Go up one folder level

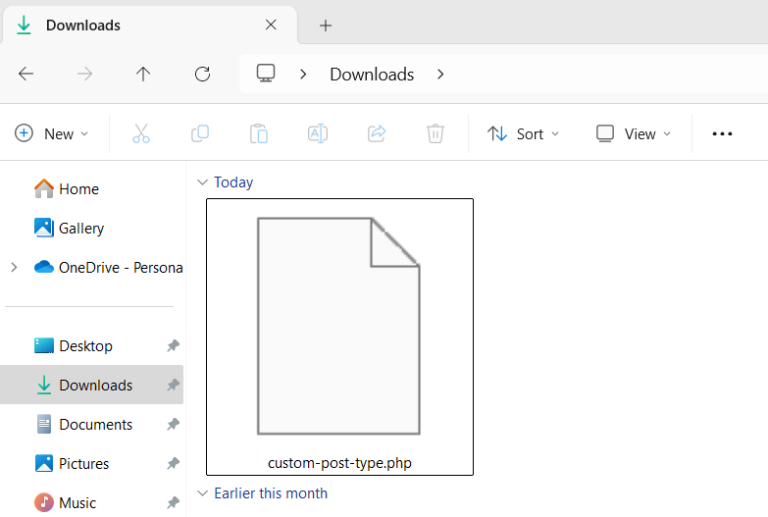(143, 74)
